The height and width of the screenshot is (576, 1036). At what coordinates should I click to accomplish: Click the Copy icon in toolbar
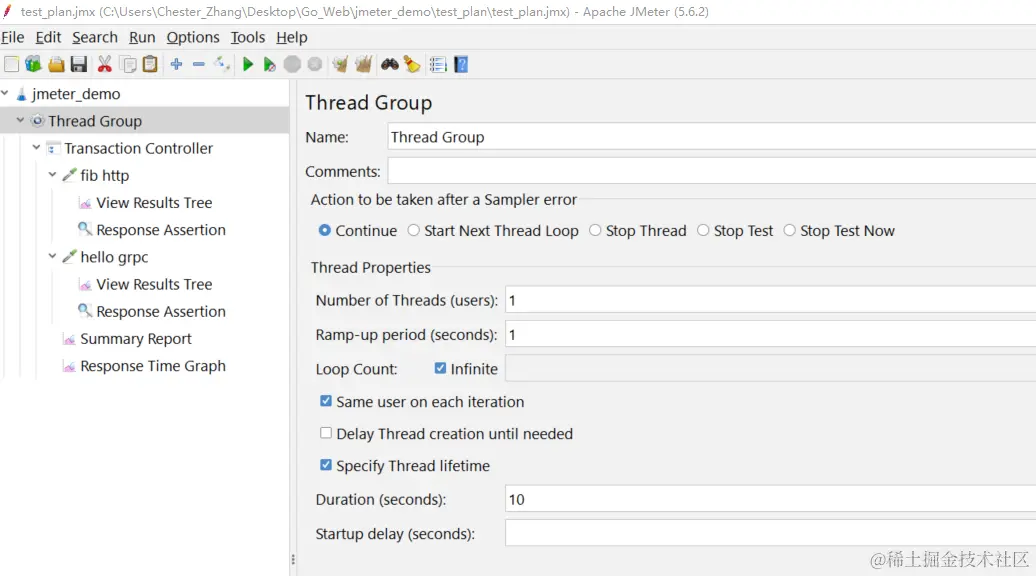tap(128, 64)
